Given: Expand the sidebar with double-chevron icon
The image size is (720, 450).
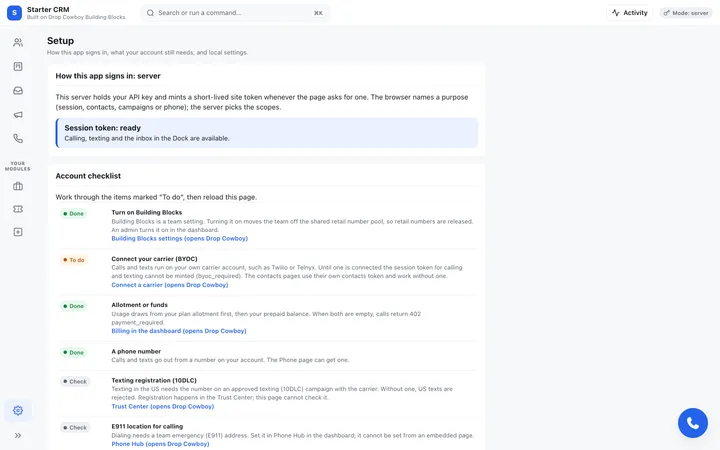Looking at the screenshot, I should pyautogui.click(x=18, y=435).
